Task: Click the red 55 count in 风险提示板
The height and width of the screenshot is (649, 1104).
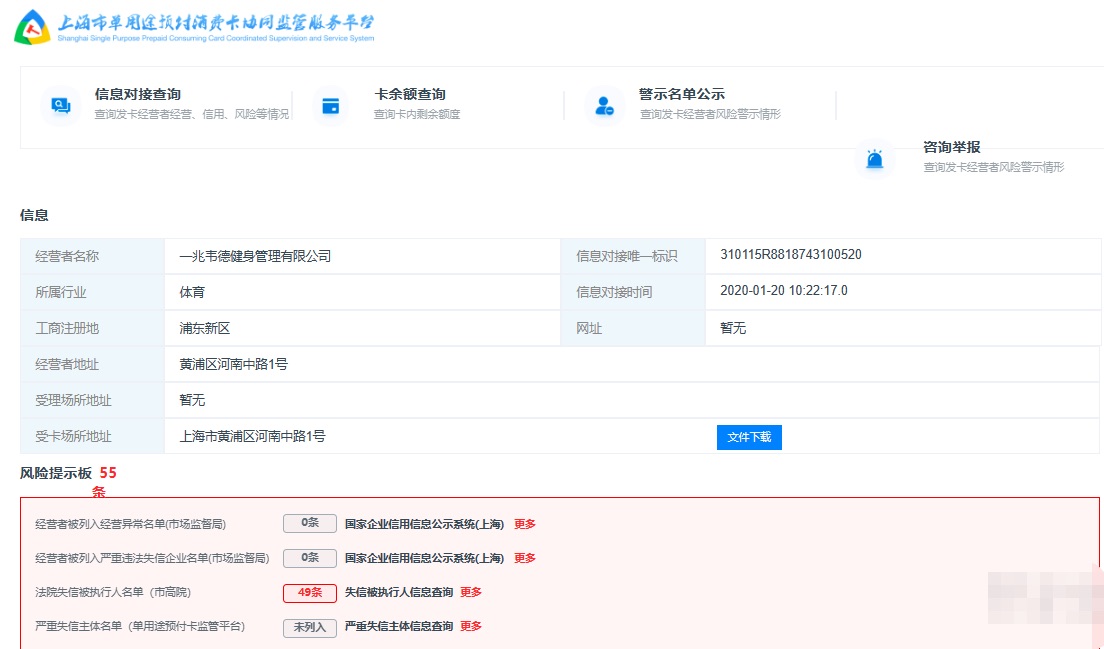Action: click(x=109, y=472)
